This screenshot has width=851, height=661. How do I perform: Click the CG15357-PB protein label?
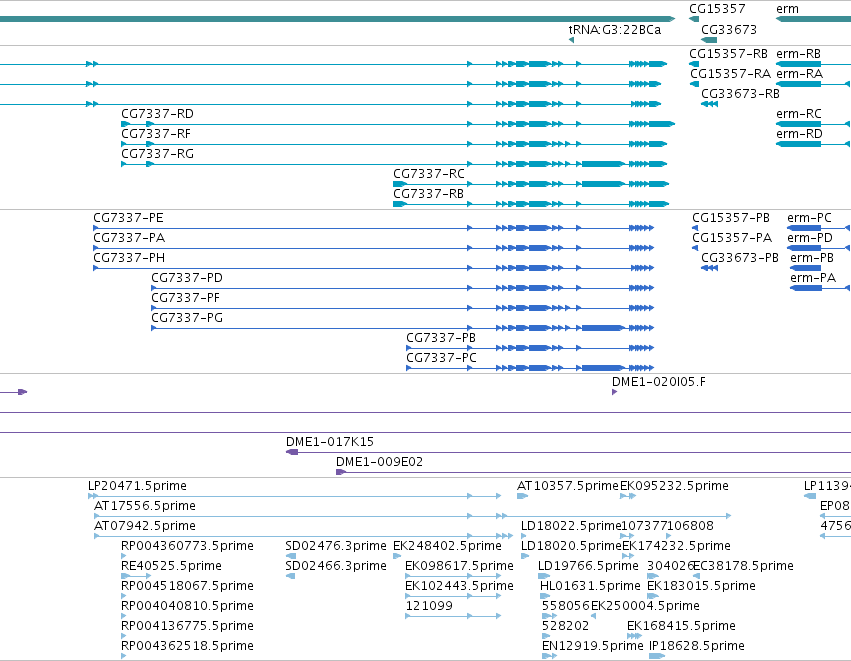pyautogui.click(x=731, y=218)
